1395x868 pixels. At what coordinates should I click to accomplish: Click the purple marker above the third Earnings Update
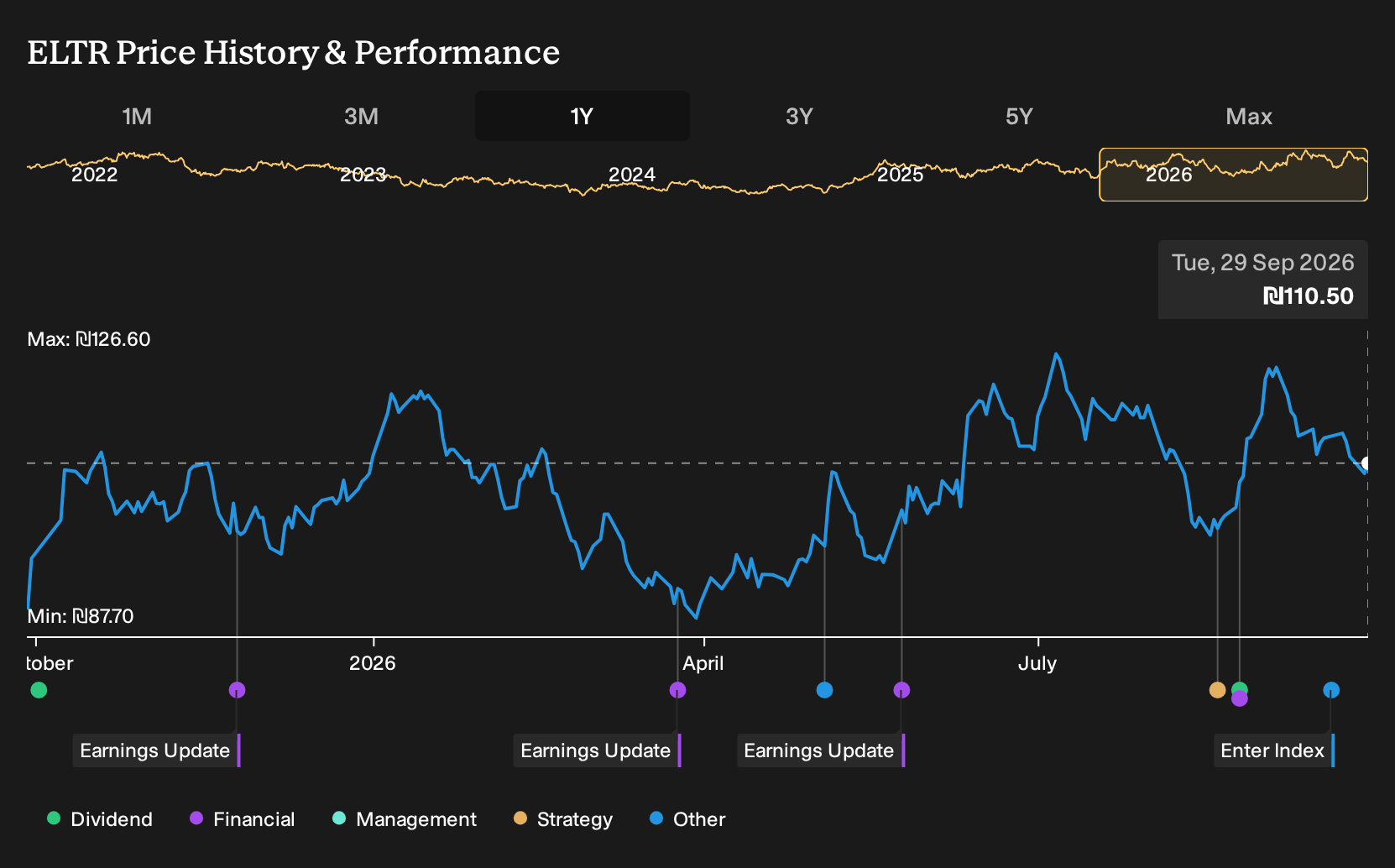pyautogui.click(x=901, y=690)
